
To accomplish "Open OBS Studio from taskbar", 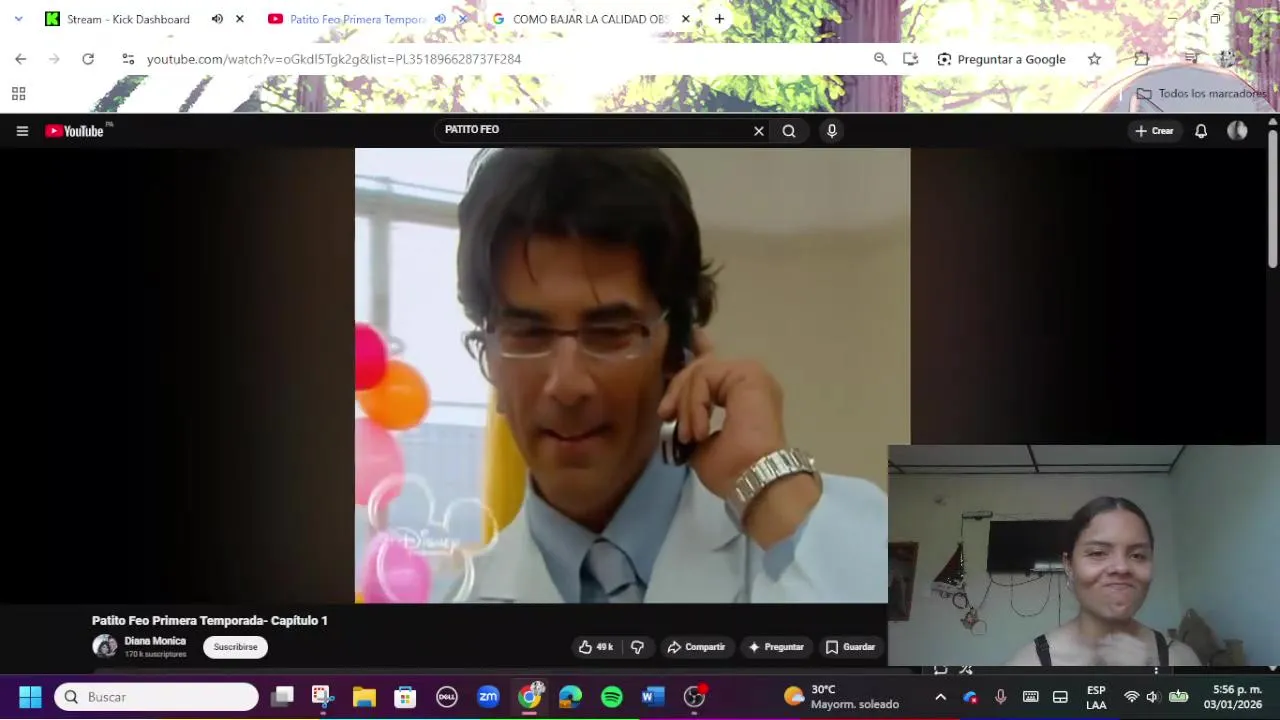I will tap(694, 697).
